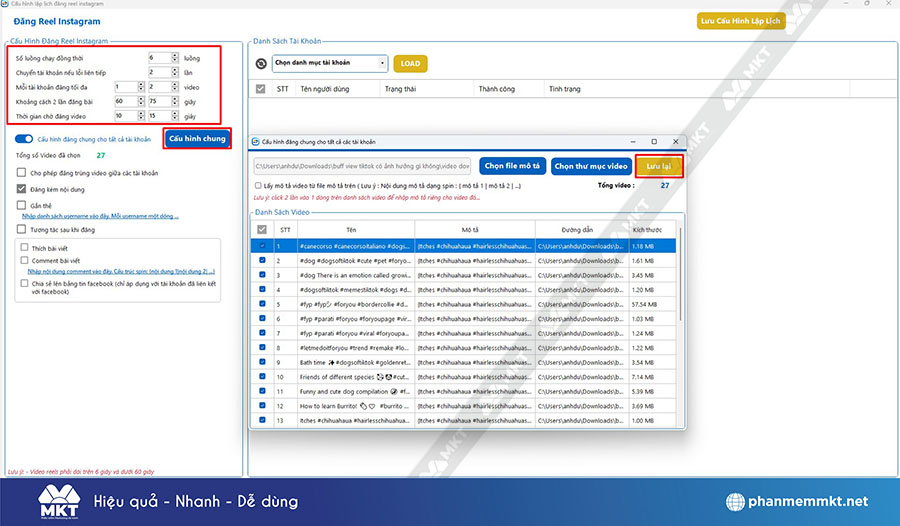Uncheck video row 9 checkbox
Image resolution: width=900 pixels, height=526 pixels.
262,362
